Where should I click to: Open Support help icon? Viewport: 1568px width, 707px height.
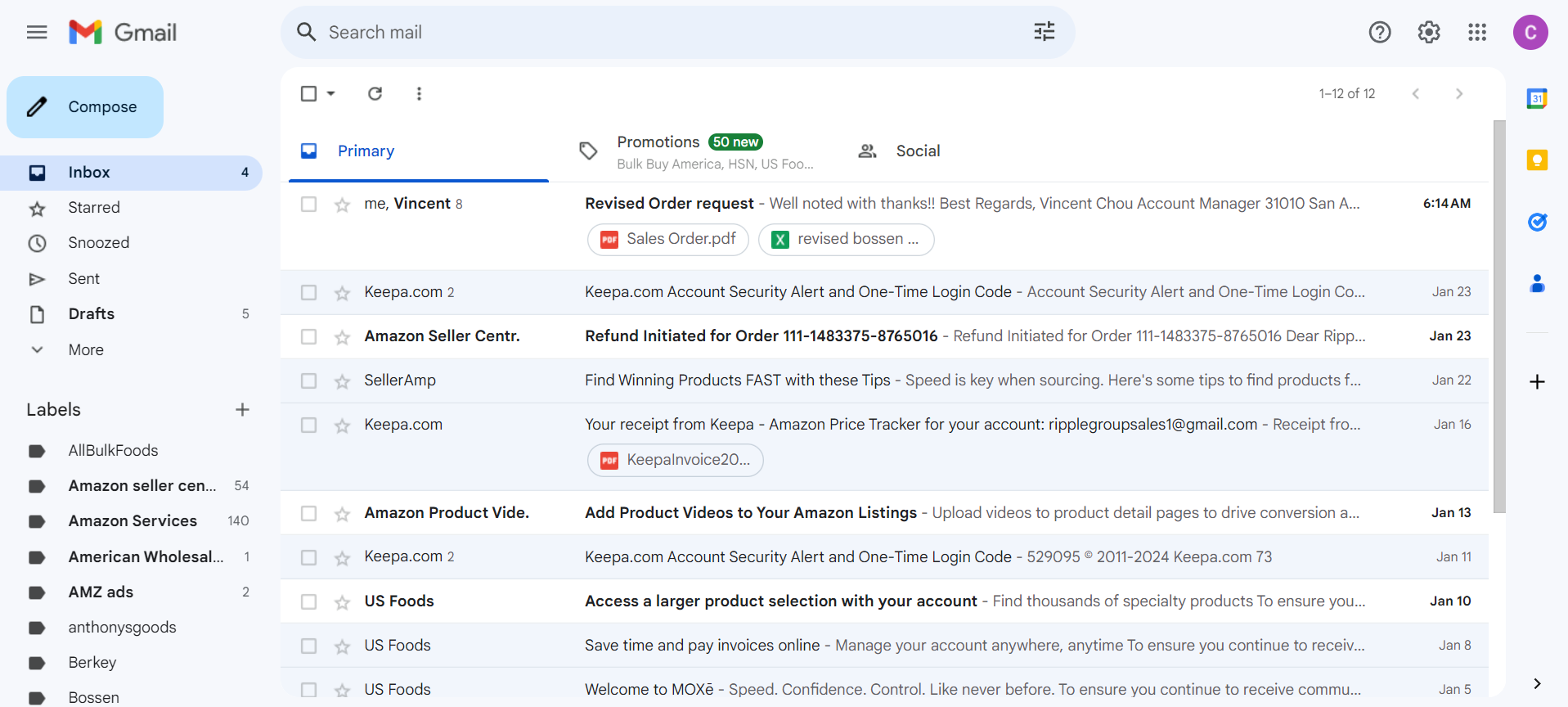pyautogui.click(x=1380, y=32)
